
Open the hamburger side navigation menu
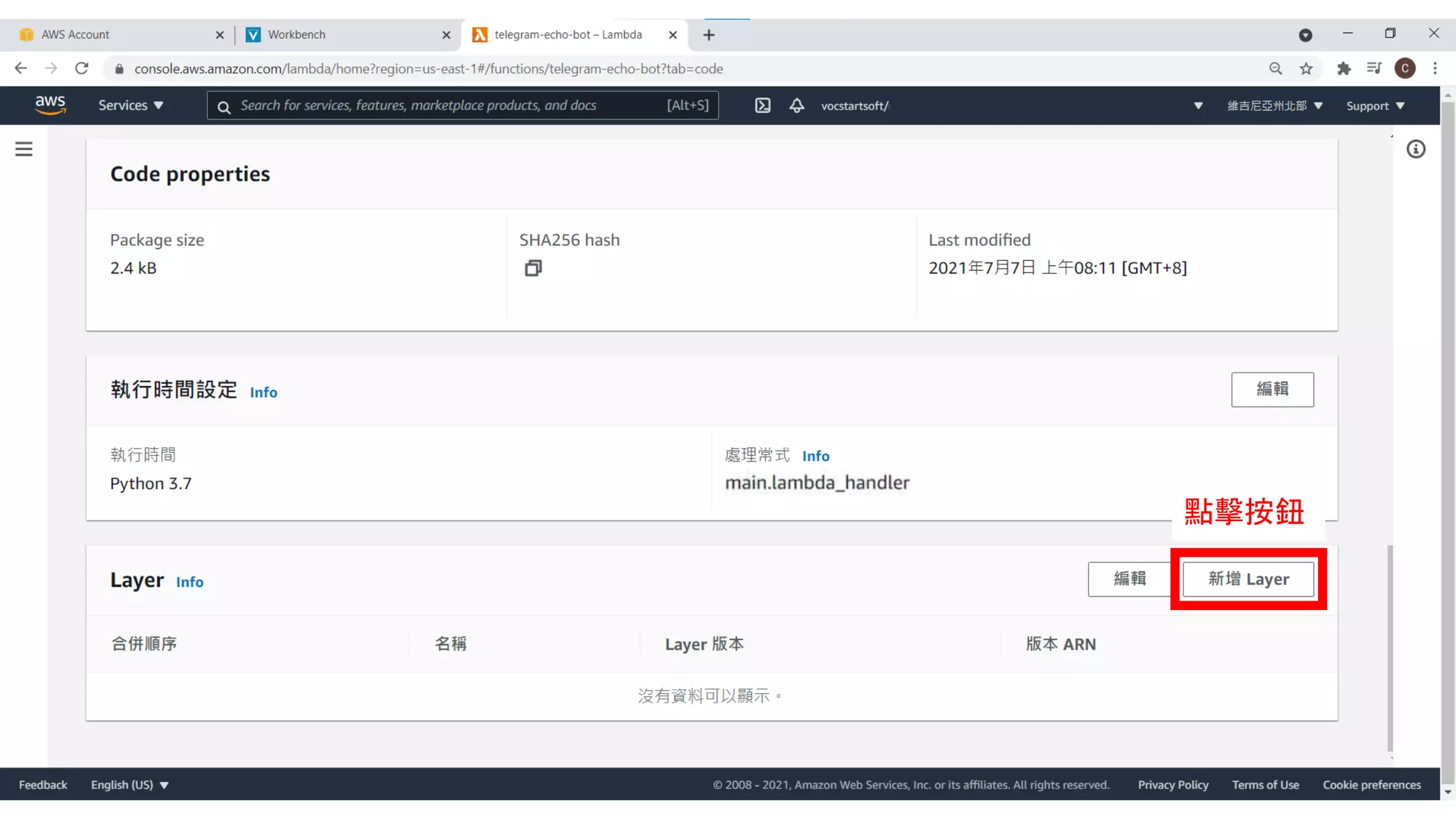point(24,149)
